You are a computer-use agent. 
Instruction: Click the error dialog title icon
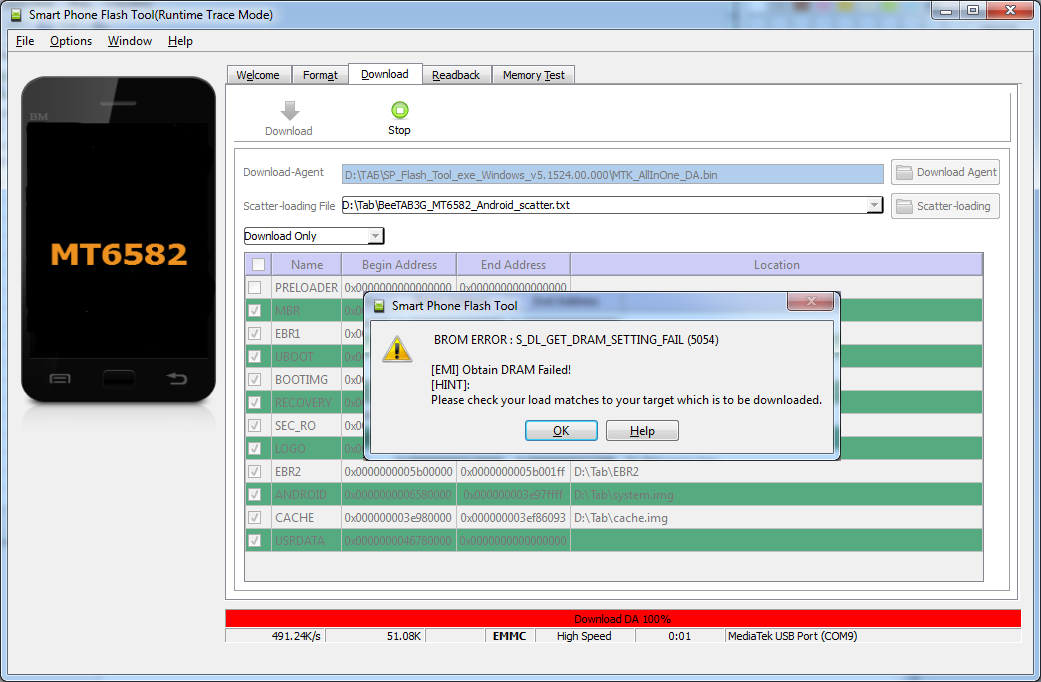379,306
